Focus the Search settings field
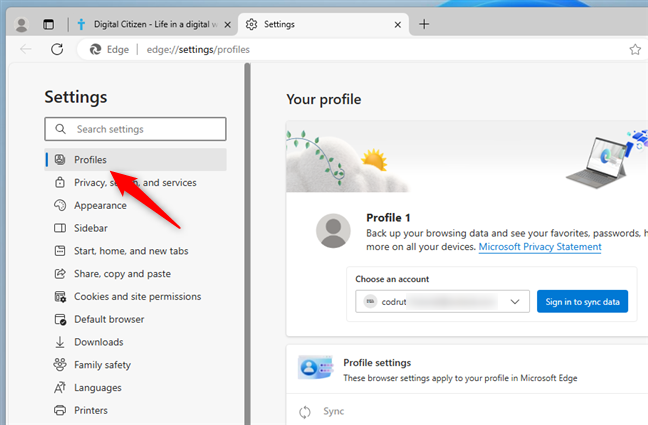The width and height of the screenshot is (648, 425). (x=135, y=129)
